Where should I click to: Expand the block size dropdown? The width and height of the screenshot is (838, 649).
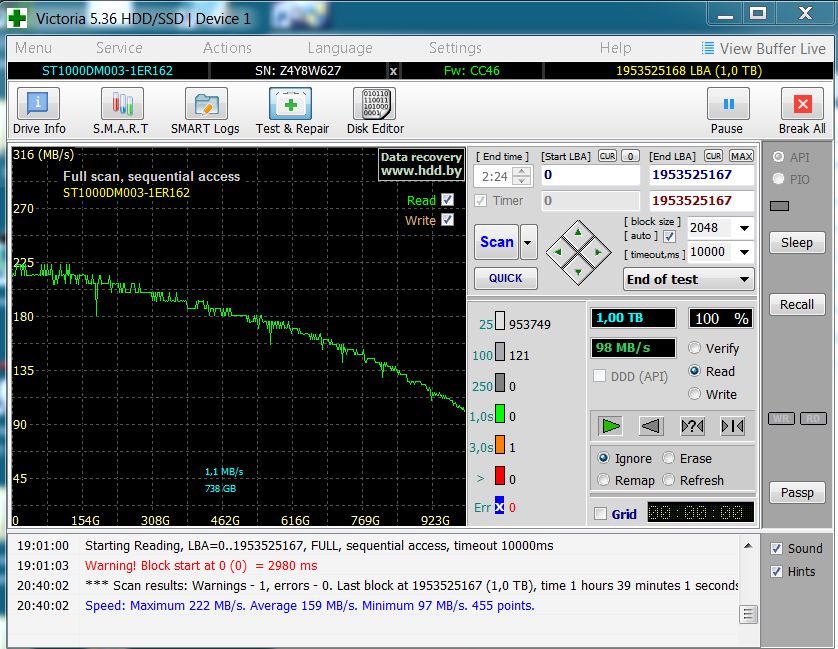tap(743, 228)
